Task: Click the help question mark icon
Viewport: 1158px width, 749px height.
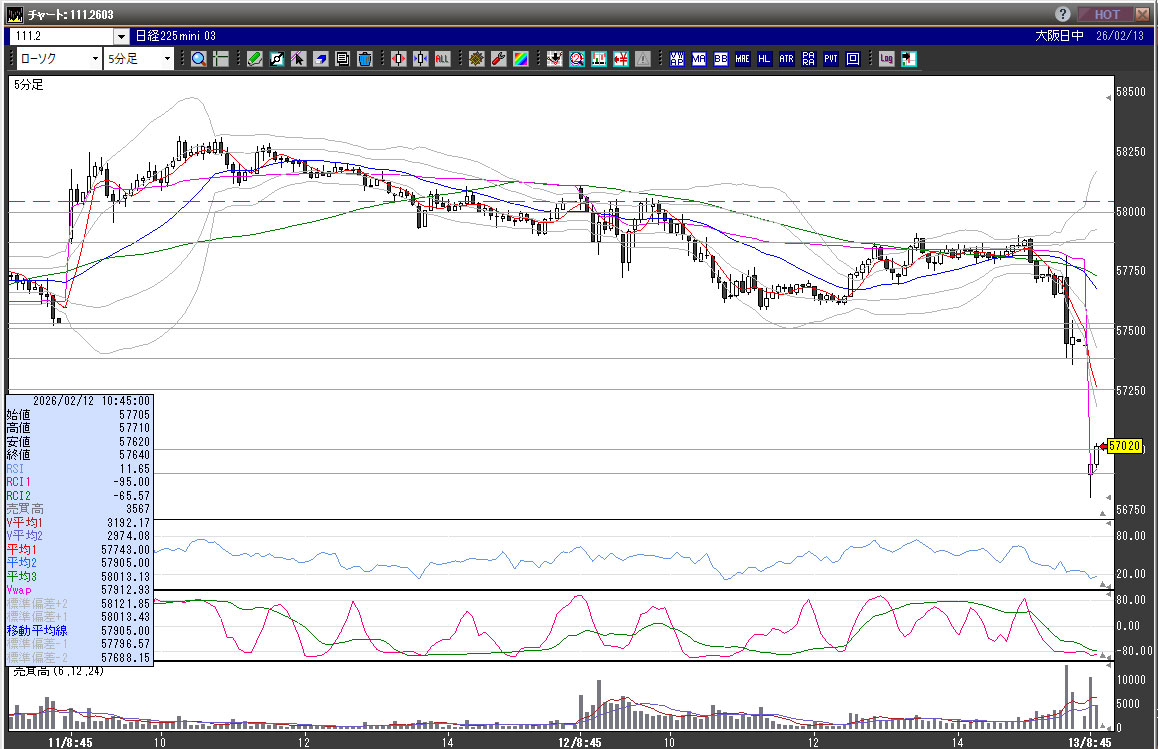Action: [x=1063, y=14]
